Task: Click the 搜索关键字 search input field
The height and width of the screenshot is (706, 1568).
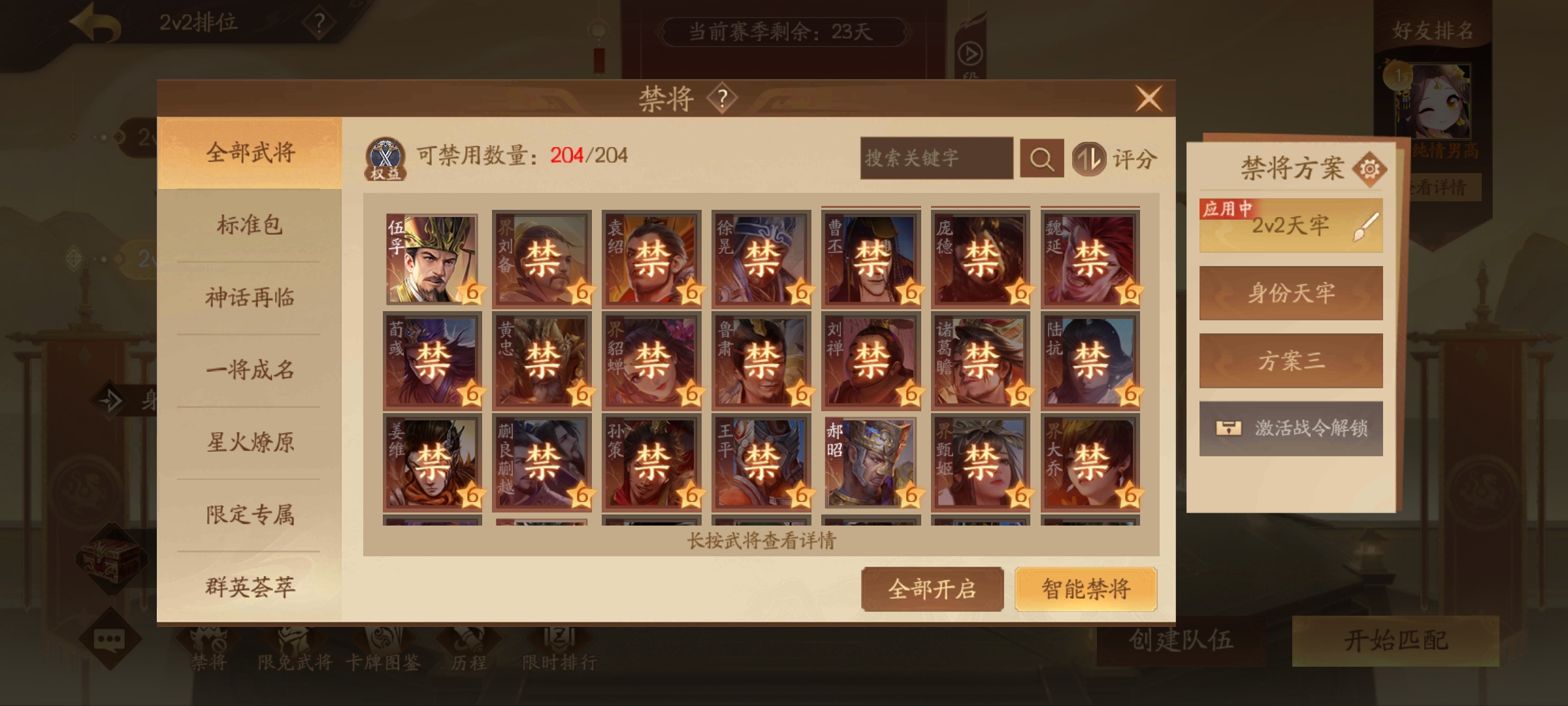Action: [x=936, y=158]
